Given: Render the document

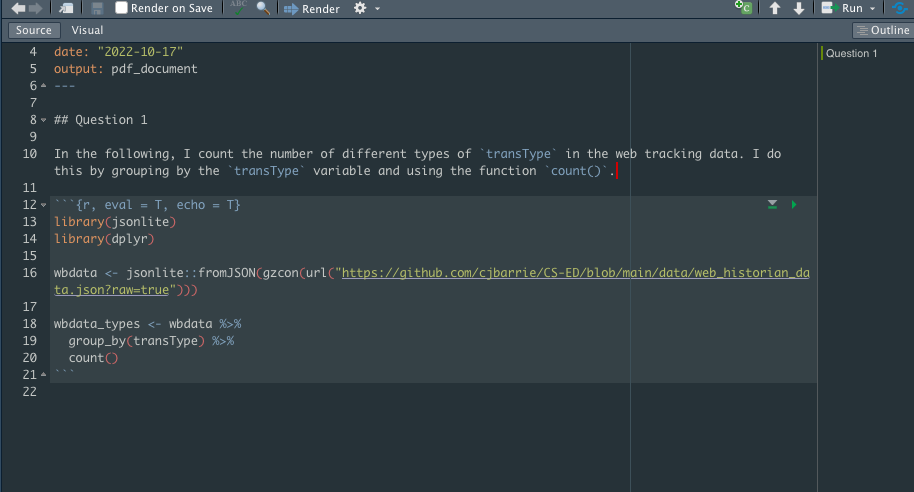Looking at the screenshot, I should pos(311,9).
